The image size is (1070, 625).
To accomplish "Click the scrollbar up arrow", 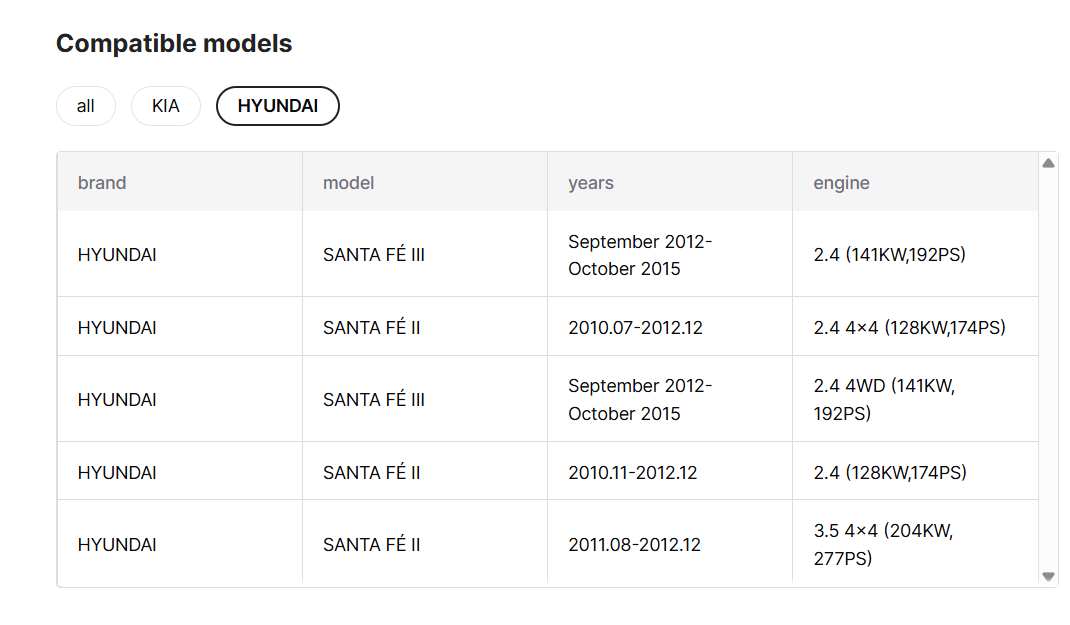I will pos(1048,163).
